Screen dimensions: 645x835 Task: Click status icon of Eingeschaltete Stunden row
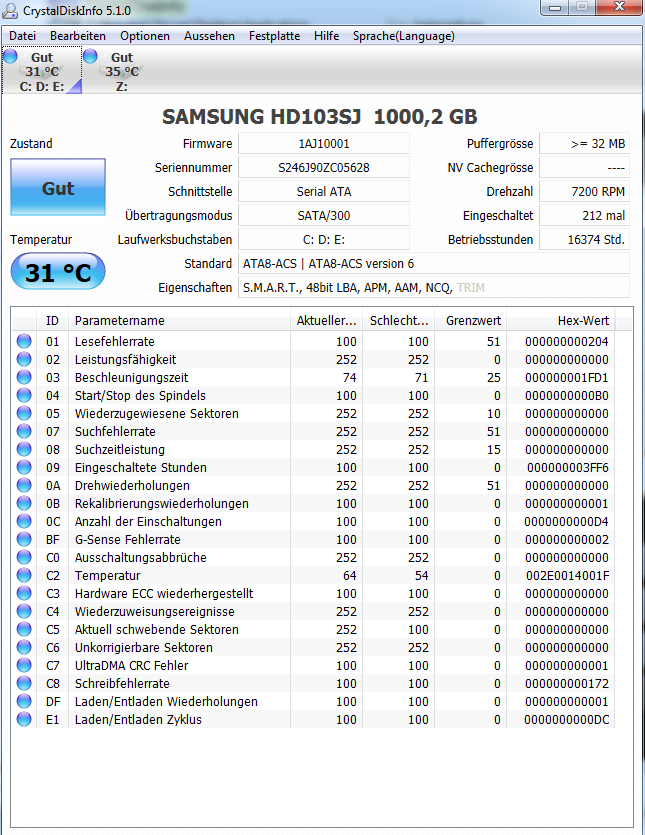[x=24, y=468]
